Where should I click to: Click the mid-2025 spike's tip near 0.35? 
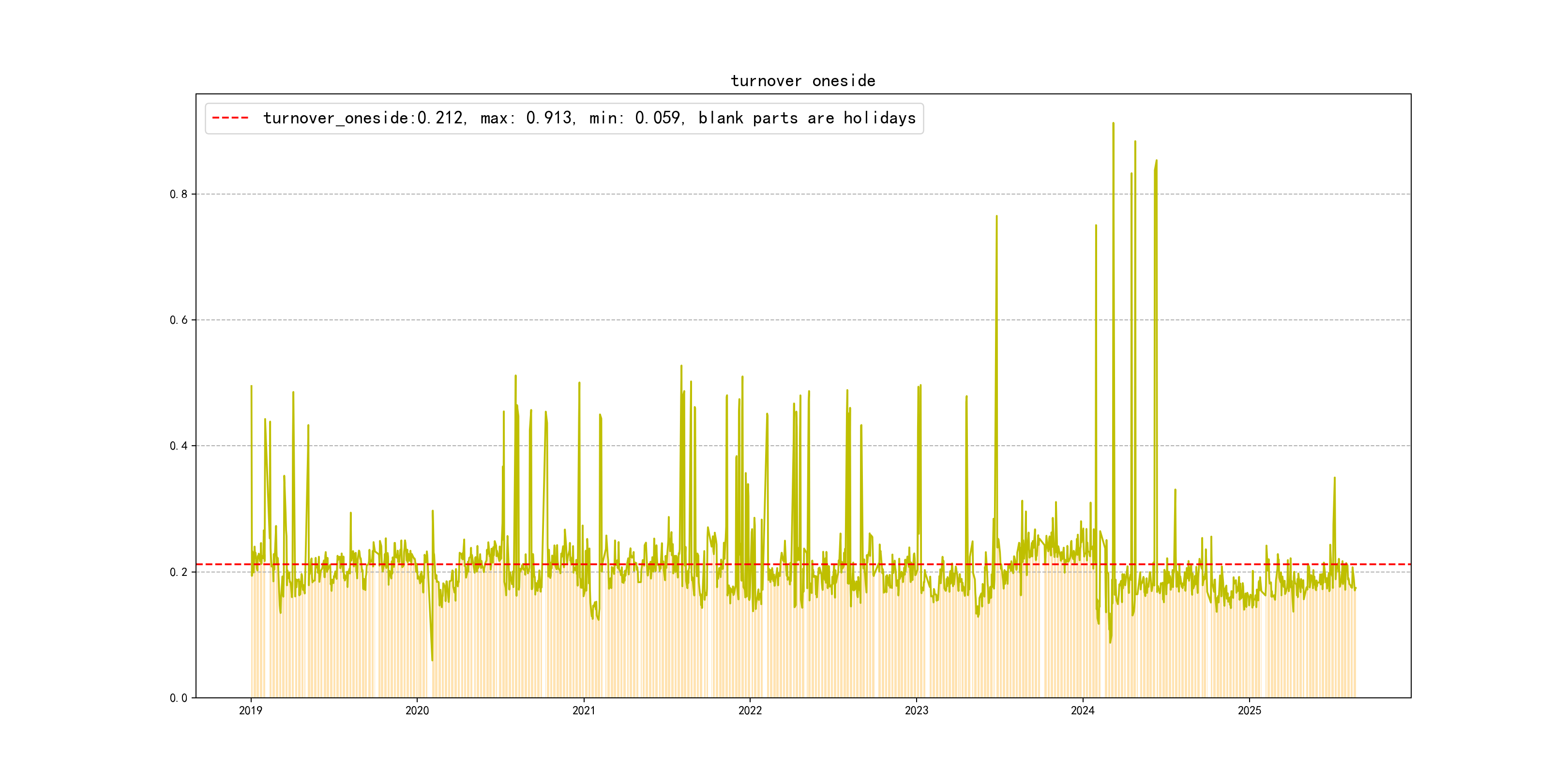pos(1335,479)
